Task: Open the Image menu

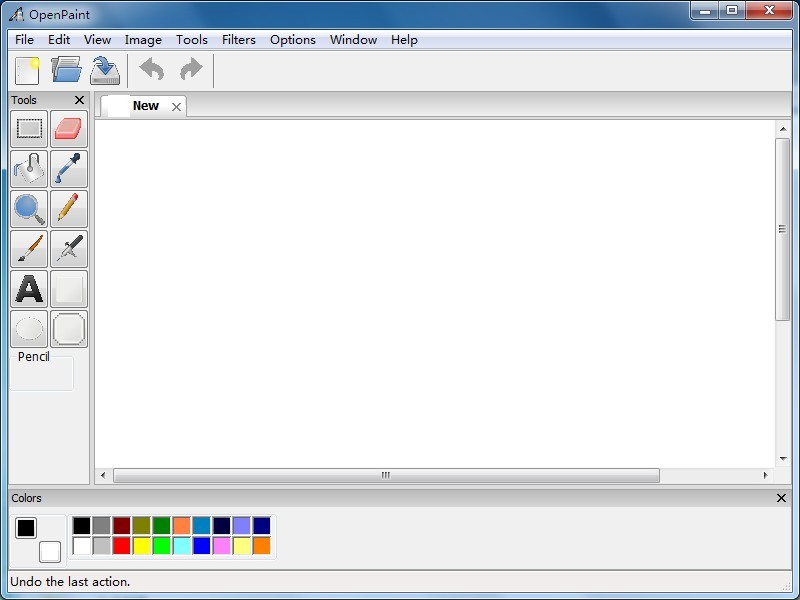Action: [143, 40]
